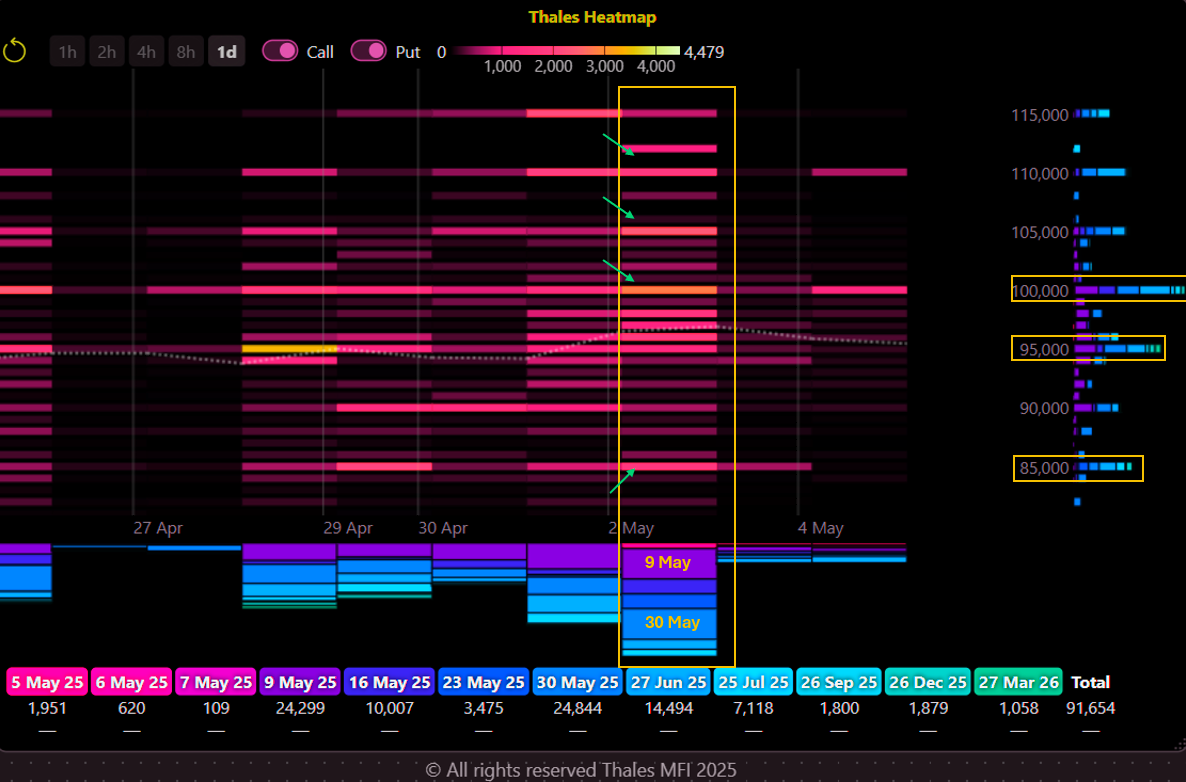Click the 27 Apr date axis label
Viewport: 1186px width, 782px height.
pos(158,528)
